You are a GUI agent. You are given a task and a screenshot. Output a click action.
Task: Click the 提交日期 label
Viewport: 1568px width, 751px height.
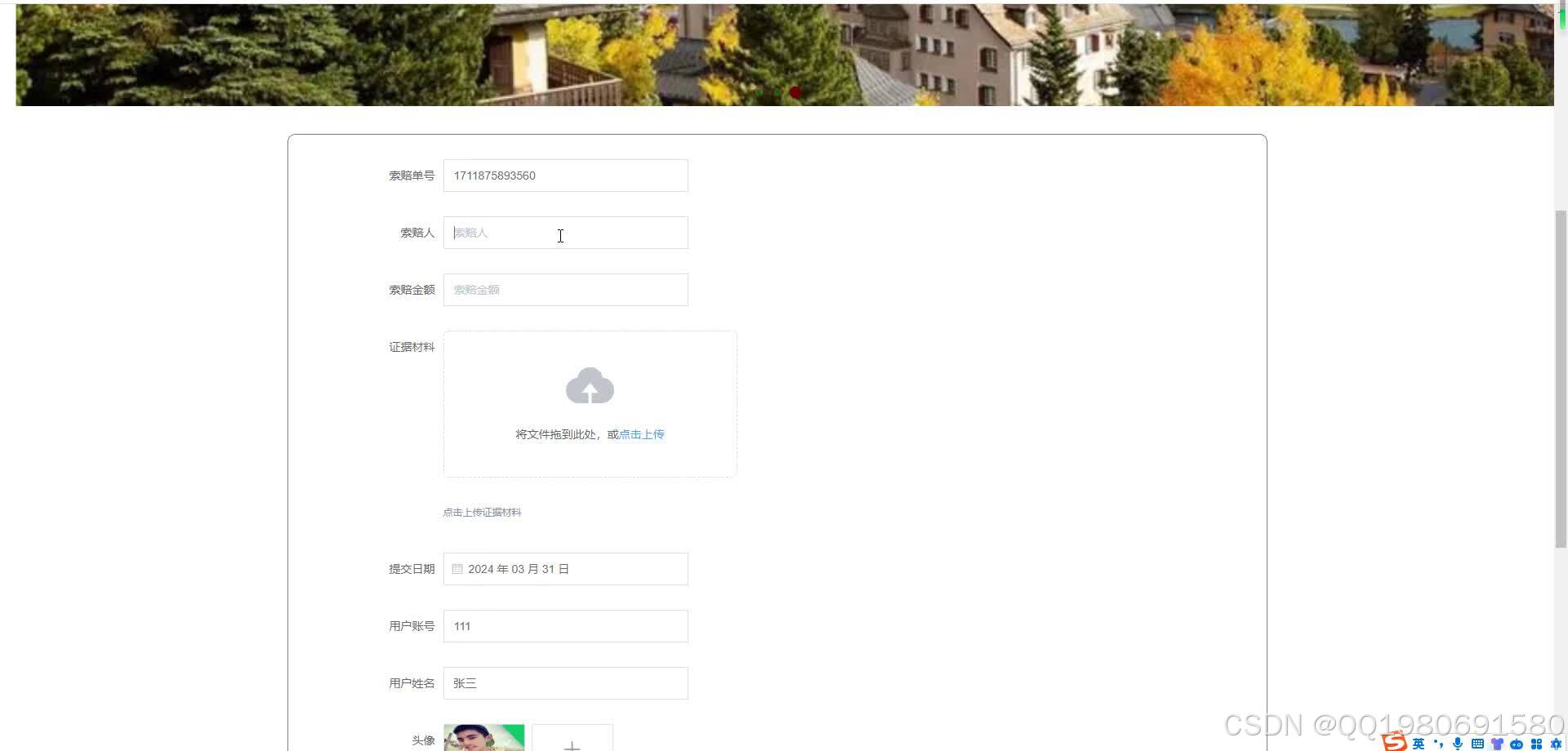(x=412, y=569)
